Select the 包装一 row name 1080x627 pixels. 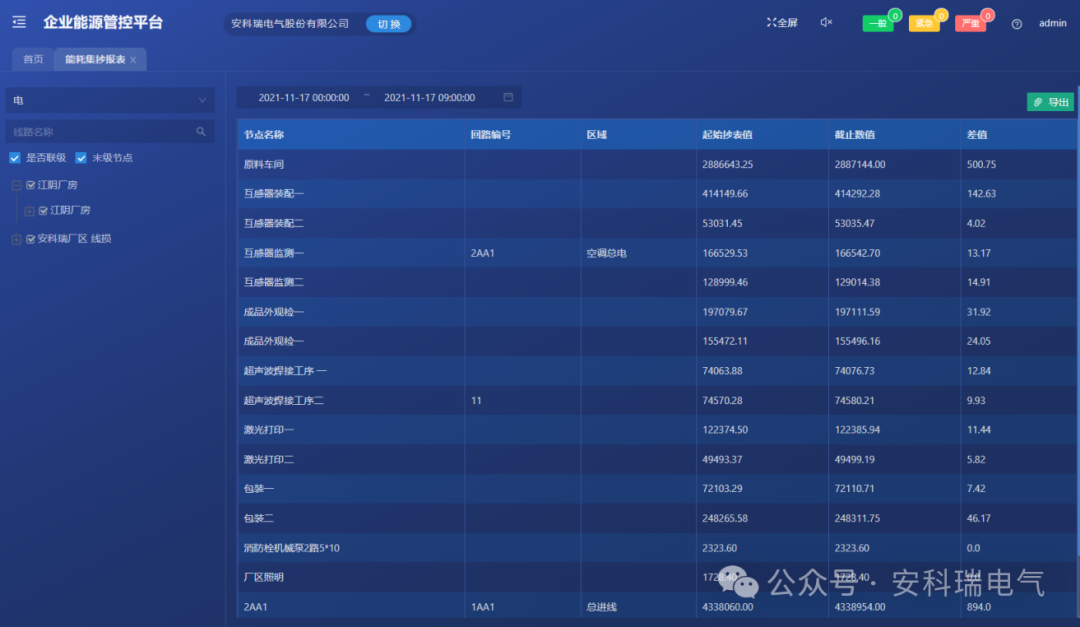(259, 489)
